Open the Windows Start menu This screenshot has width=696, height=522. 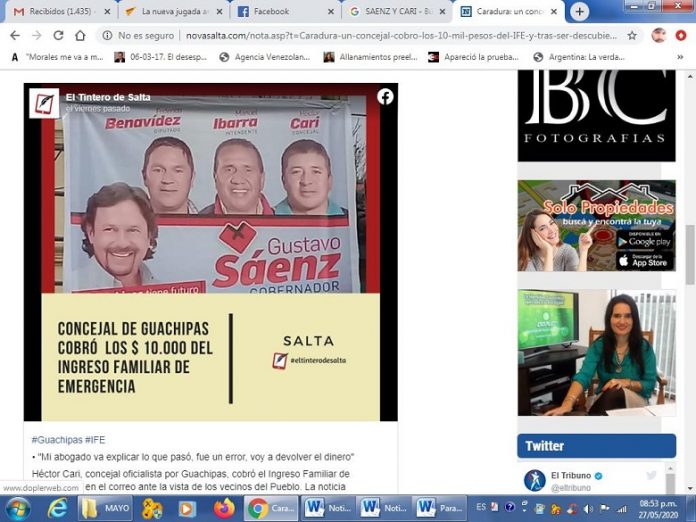17,508
